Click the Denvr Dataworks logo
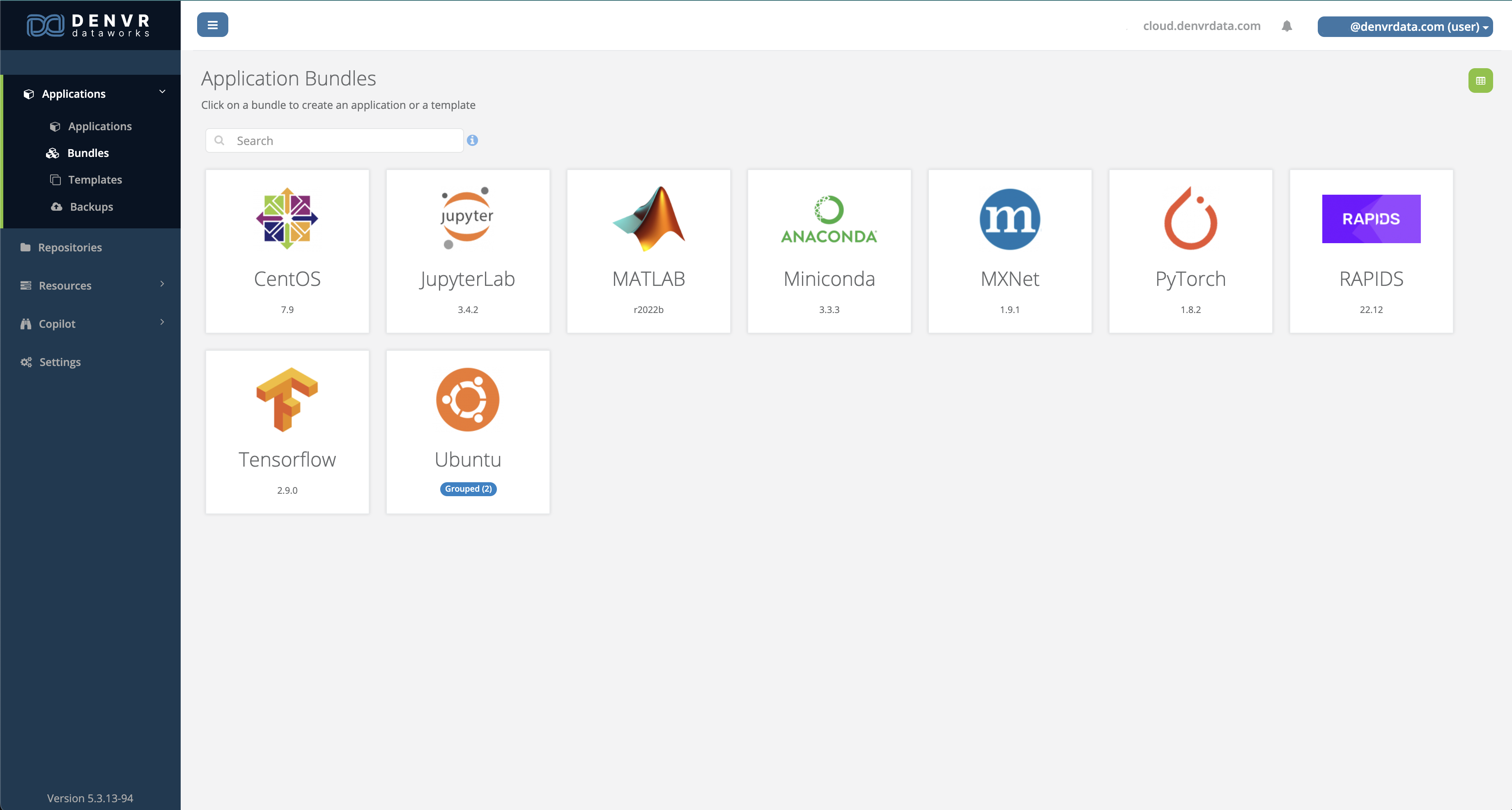This screenshot has width=1512, height=810. coord(88,25)
